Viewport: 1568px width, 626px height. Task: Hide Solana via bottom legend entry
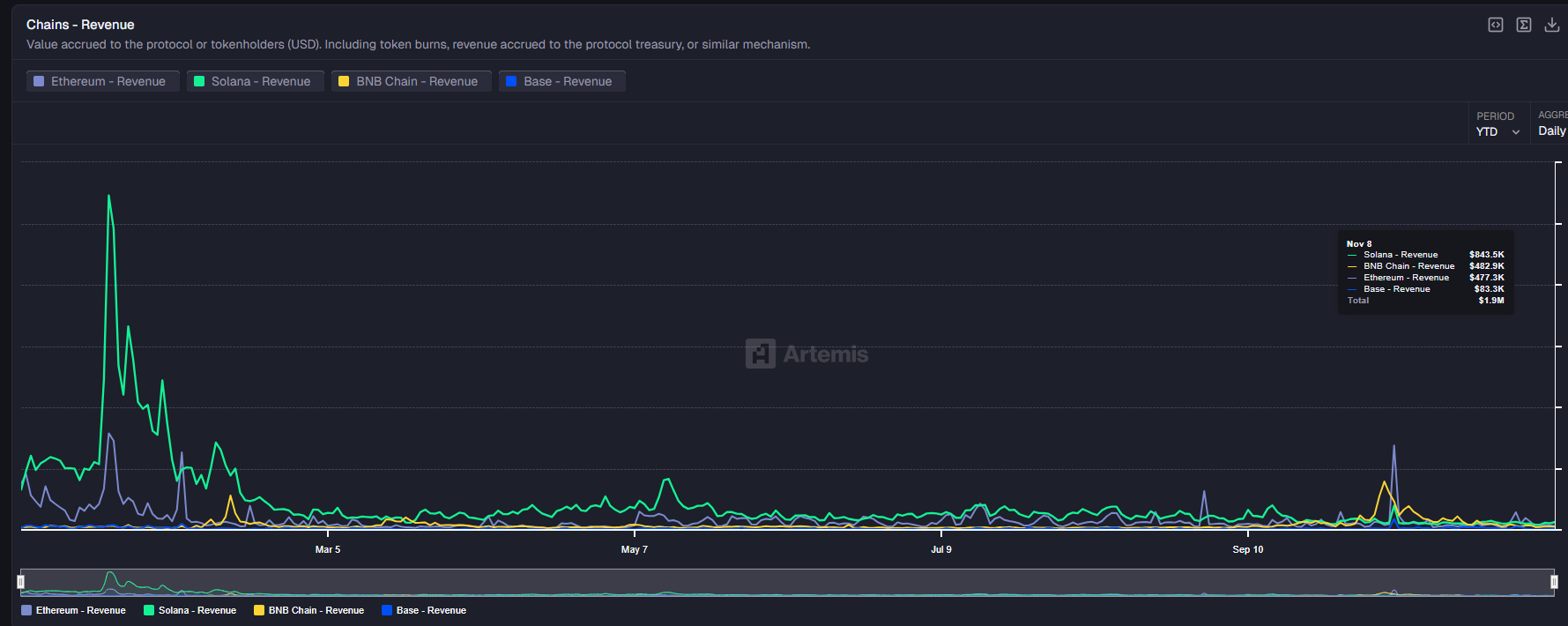190,610
